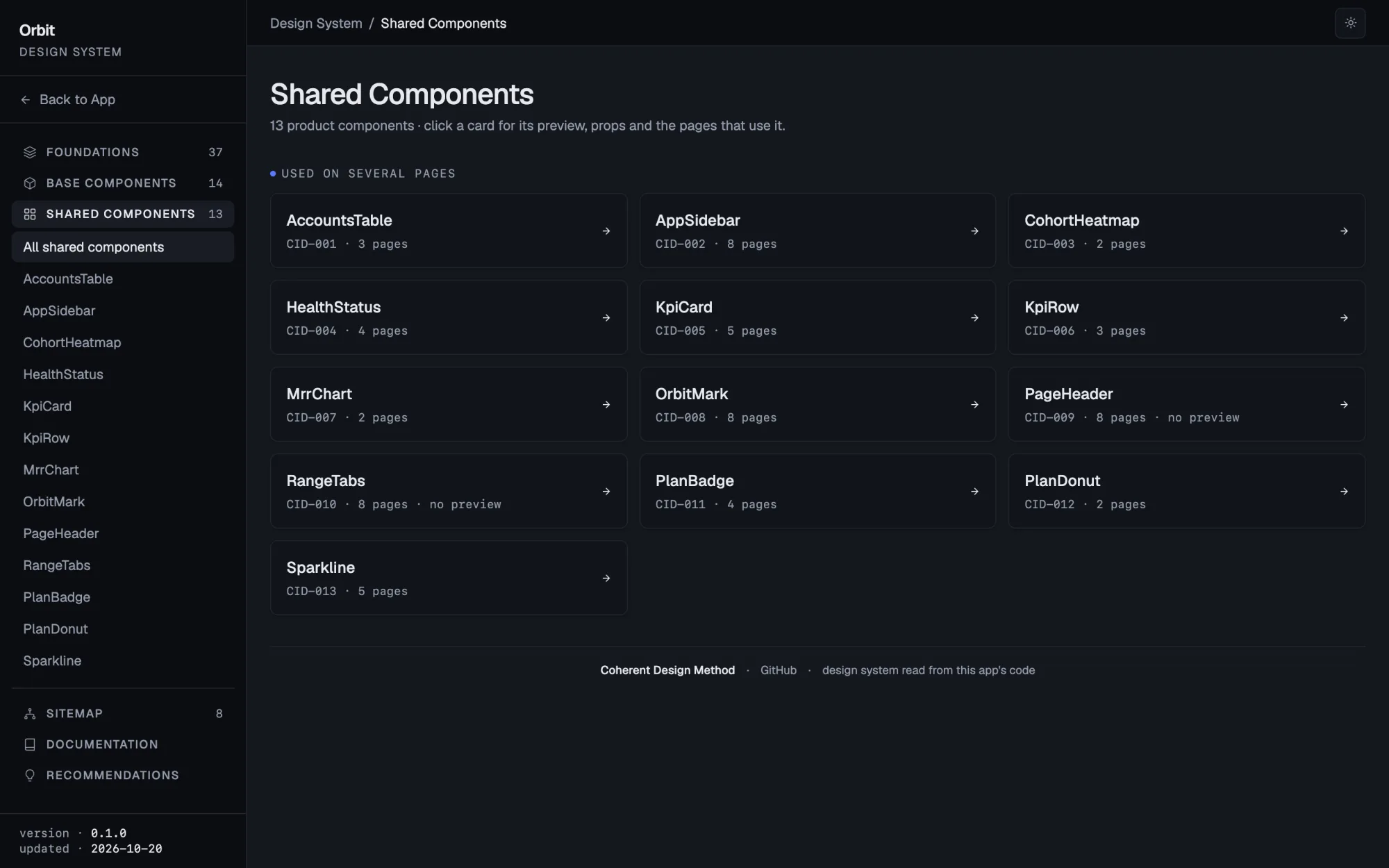Click the CID-007 · 2 pages text

coord(347,418)
